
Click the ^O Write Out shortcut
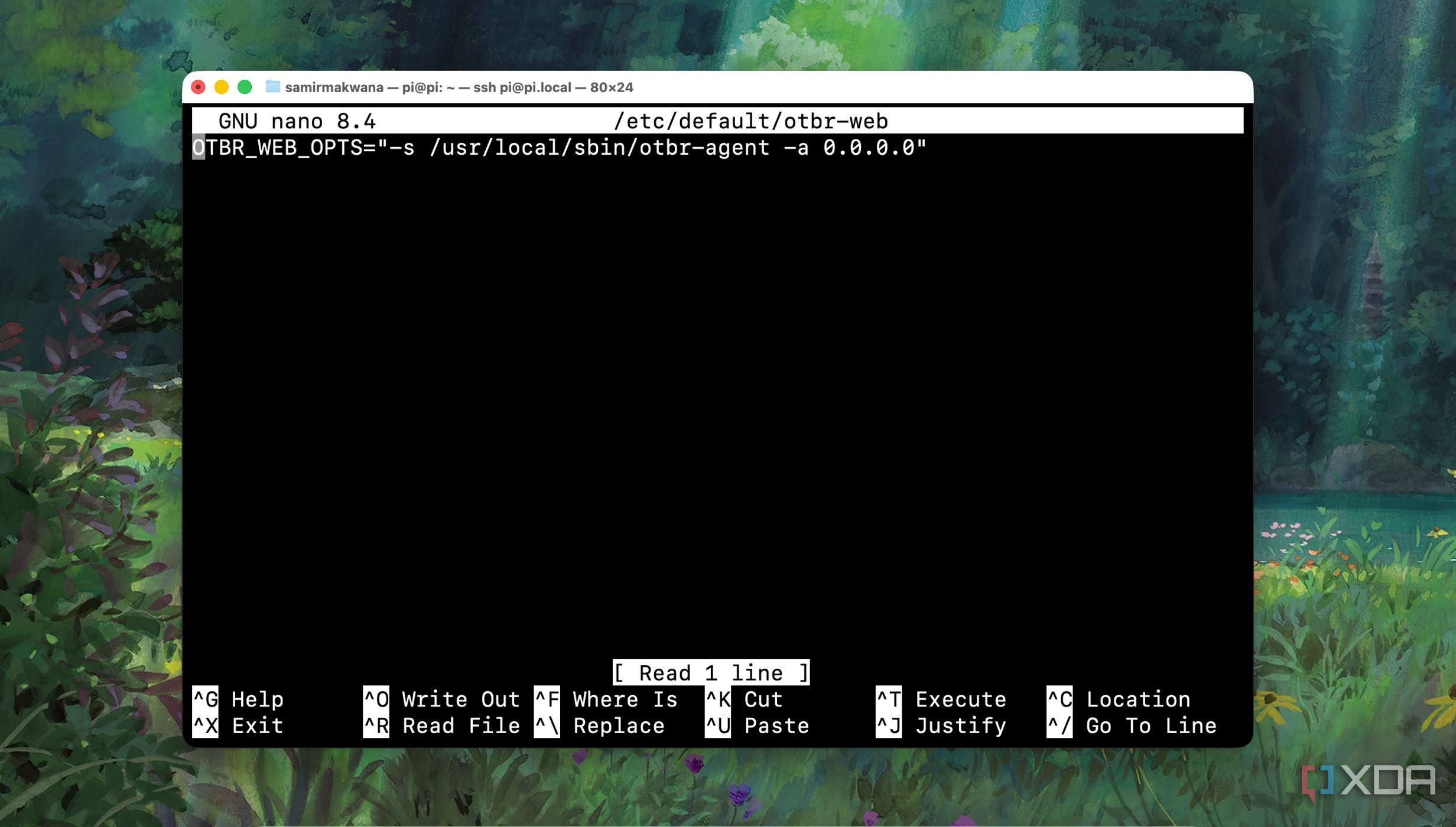tap(441, 699)
